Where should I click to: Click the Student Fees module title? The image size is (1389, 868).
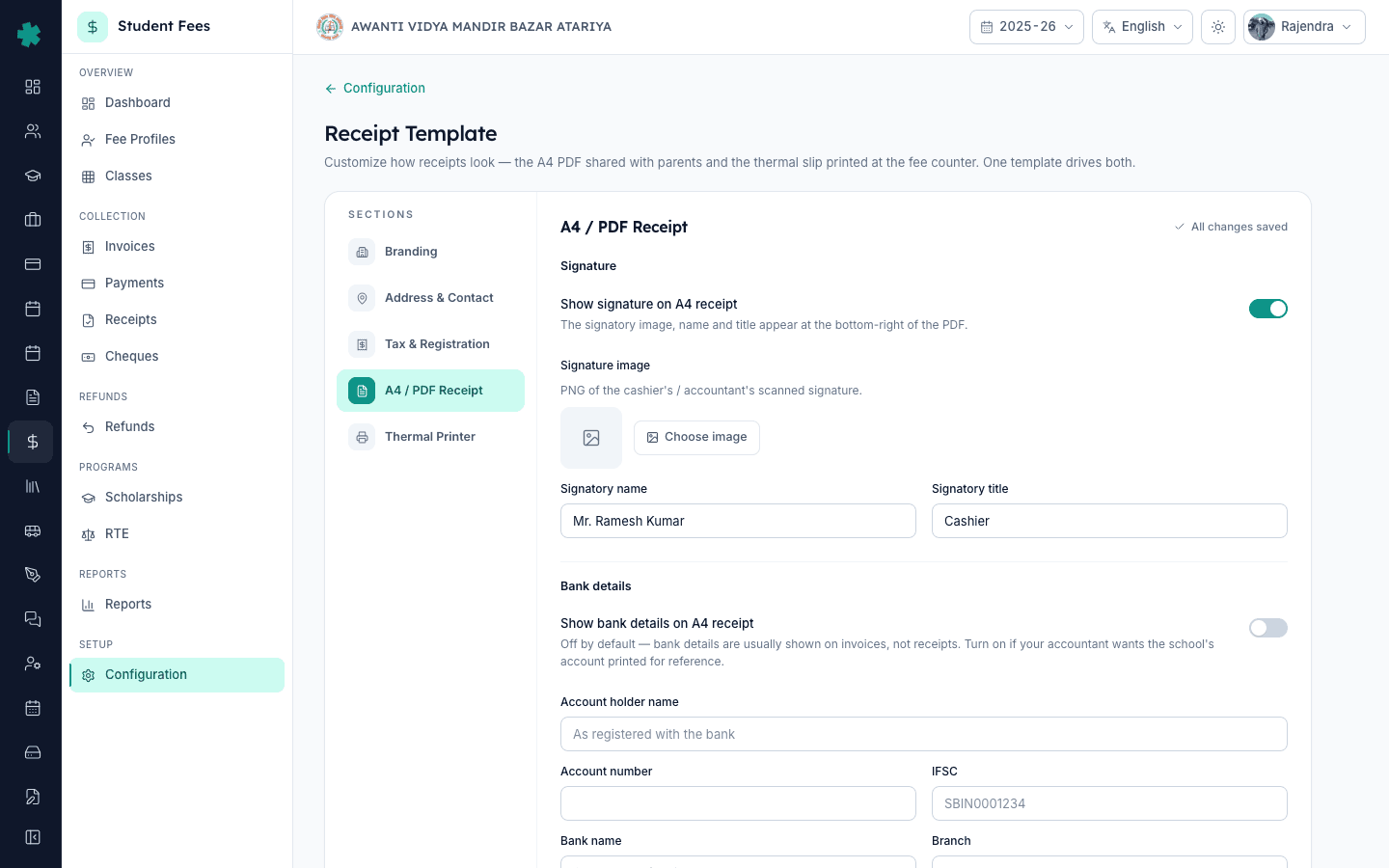pos(164,26)
